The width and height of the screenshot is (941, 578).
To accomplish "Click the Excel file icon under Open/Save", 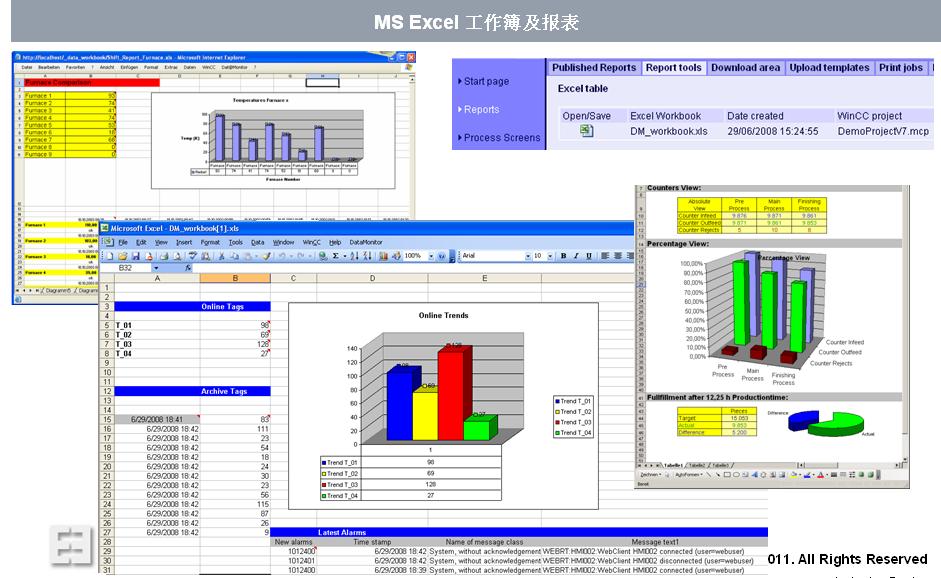I will (587, 131).
